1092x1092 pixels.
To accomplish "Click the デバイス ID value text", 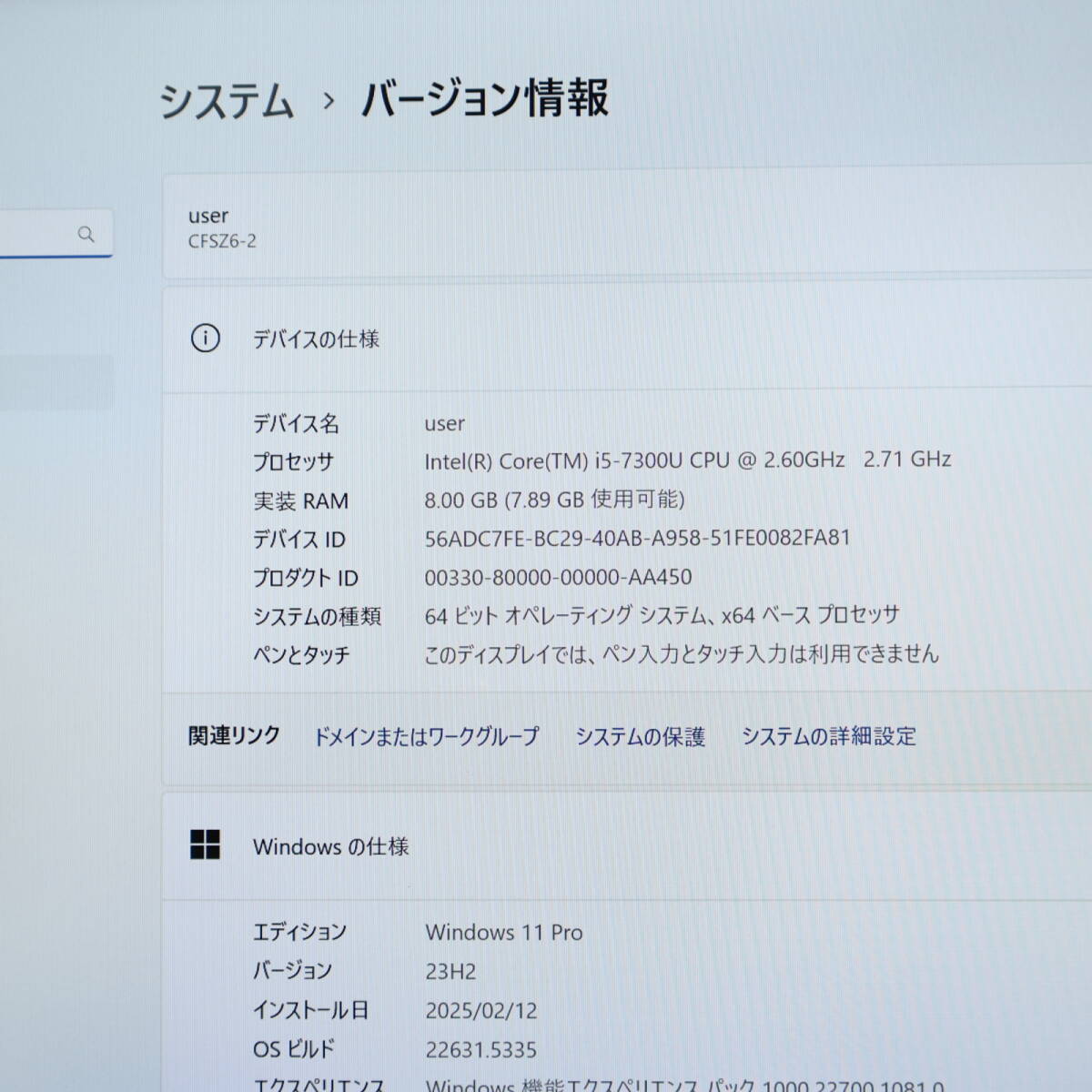I will pos(637,538).
